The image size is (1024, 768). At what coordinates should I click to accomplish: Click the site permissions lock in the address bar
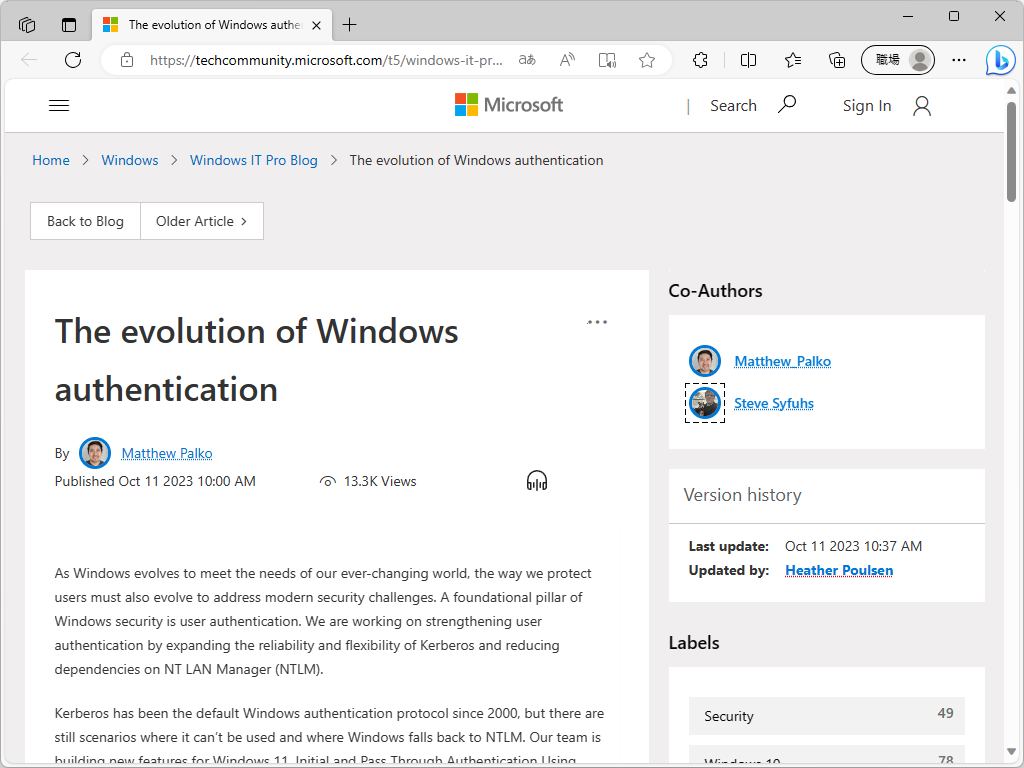click(x=127, y=59)
